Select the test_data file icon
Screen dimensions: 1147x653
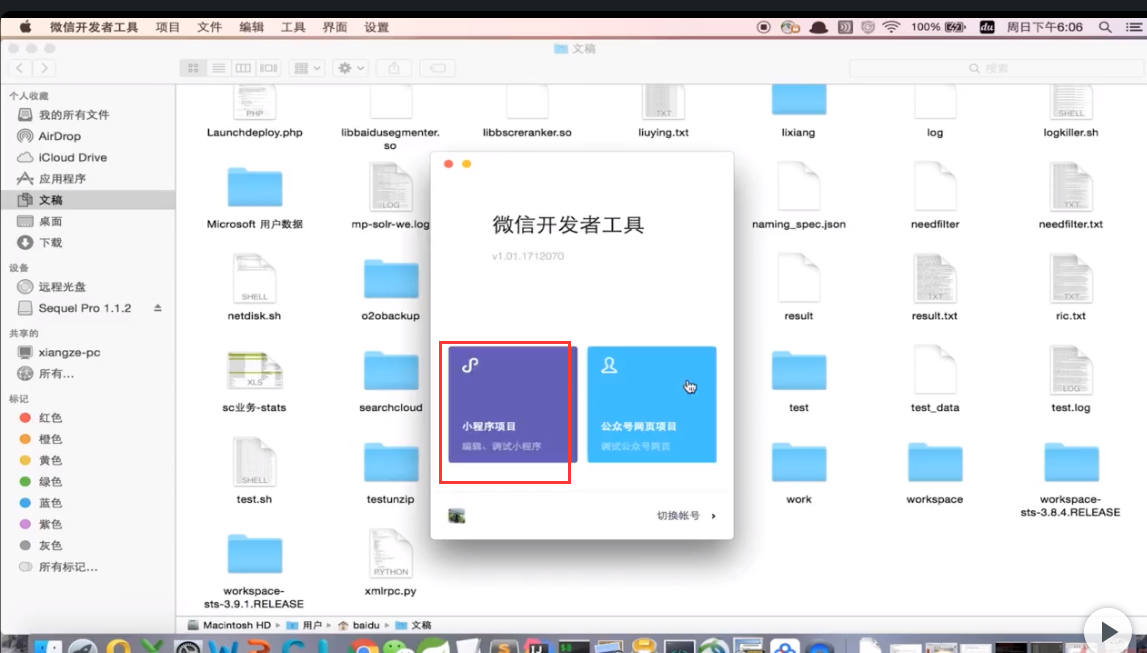pos(935,370)
